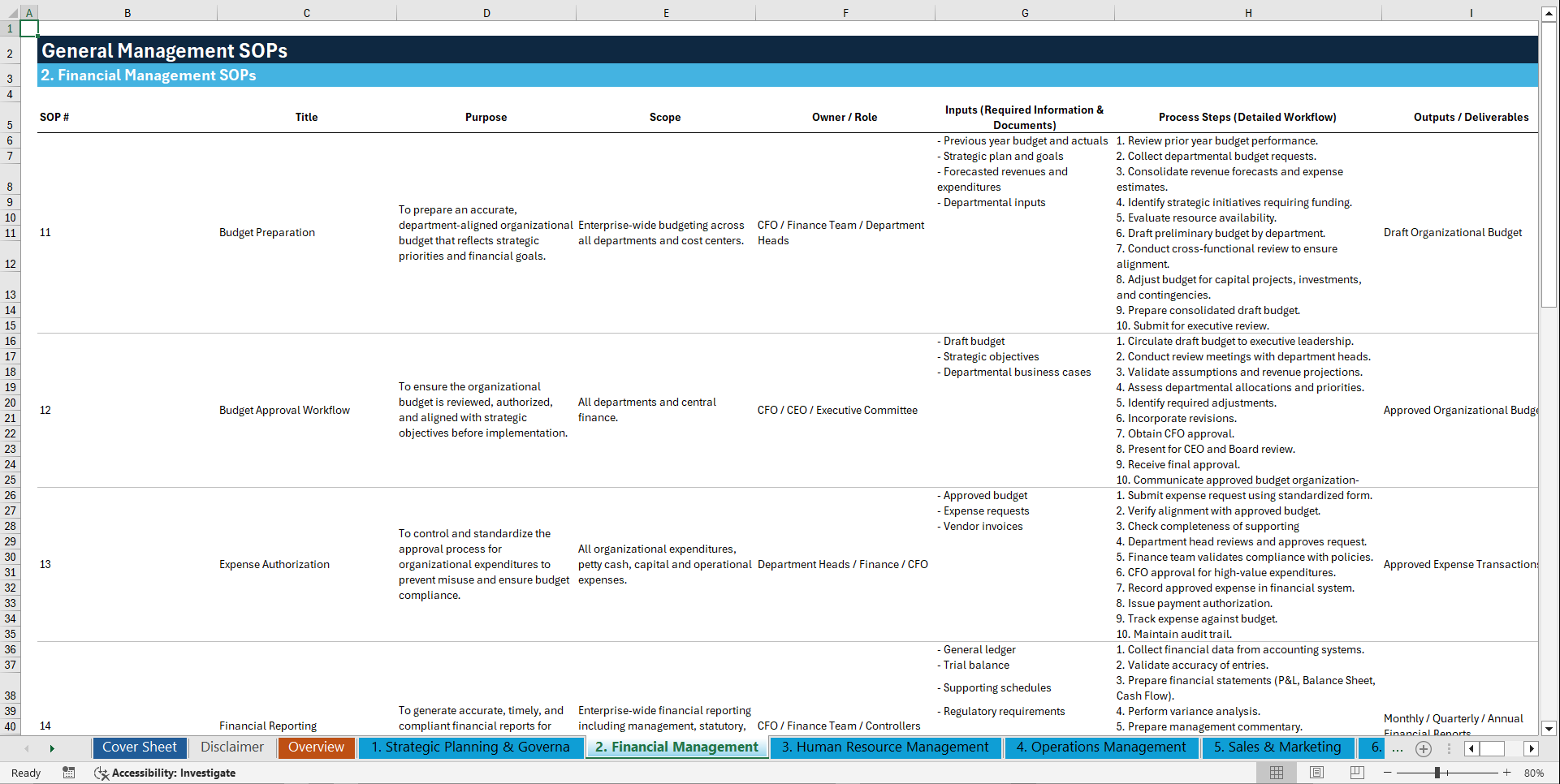The height and width of the screenshot is (784, 1560).
Task: Click the 80% zoom level button
Action: (x=1533, y=773)
